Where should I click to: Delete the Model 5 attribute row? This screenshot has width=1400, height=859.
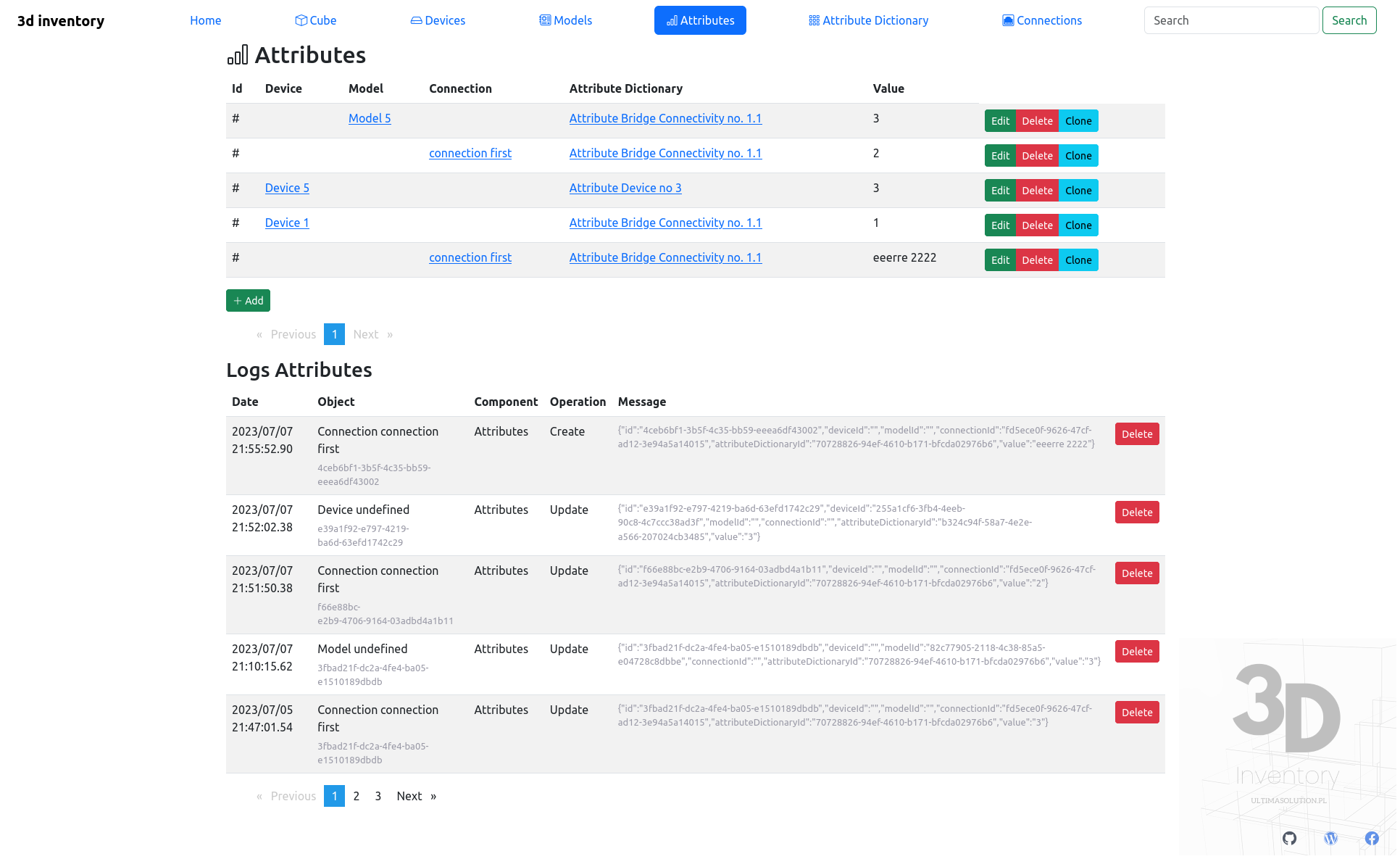[1037, 121]
